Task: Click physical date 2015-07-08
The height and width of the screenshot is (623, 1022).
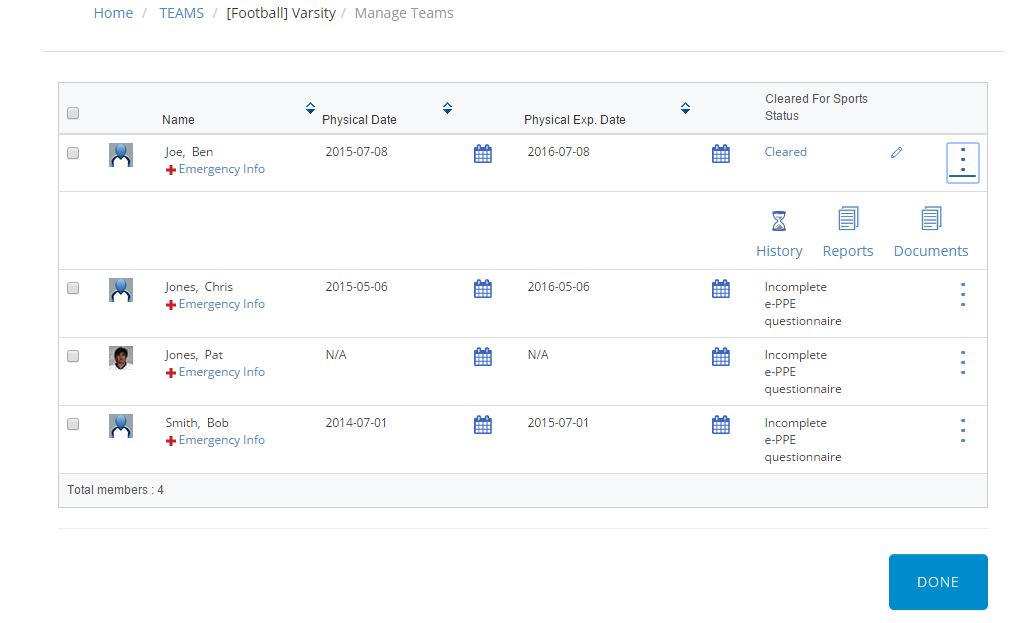Action: pyautogui.click(x=357, y=152)
